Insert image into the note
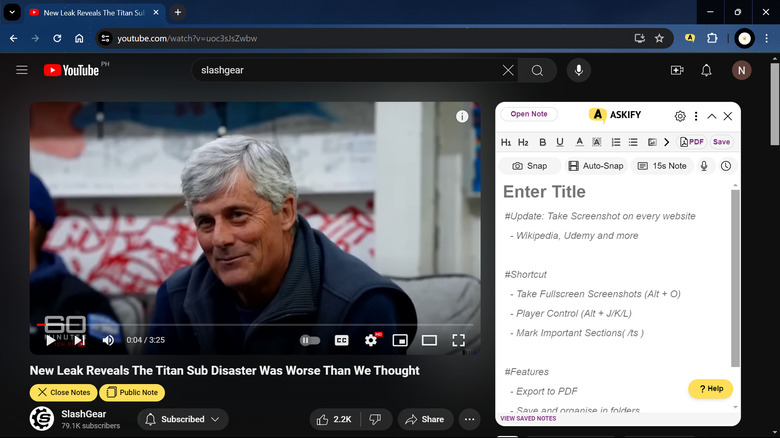This screenshot has width=780, height=438. tap(652, 142)
